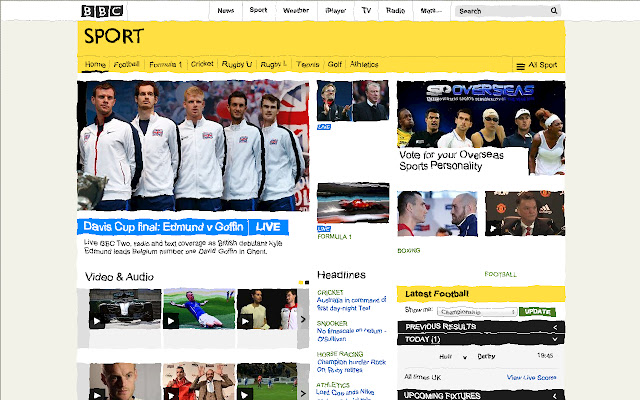
Task: Select the Athletics sport tab
Action: pos(364,64)
